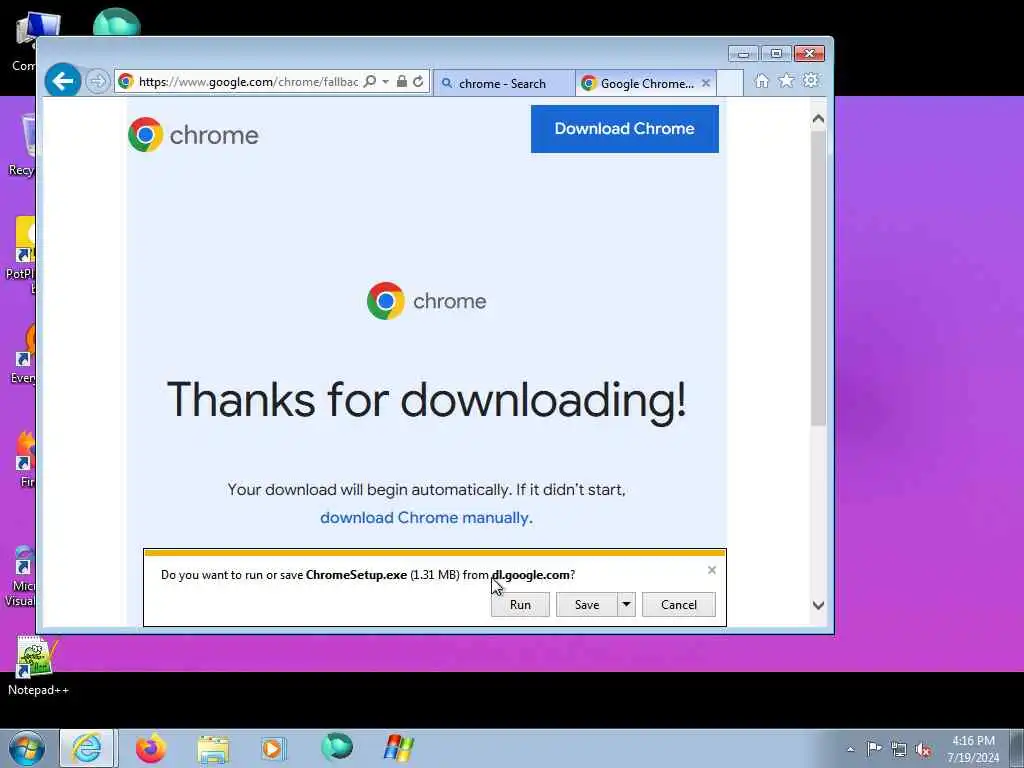Click the page scrollbar down arrow
This screenshot has width=1024, height=768.
click(818, 605)
